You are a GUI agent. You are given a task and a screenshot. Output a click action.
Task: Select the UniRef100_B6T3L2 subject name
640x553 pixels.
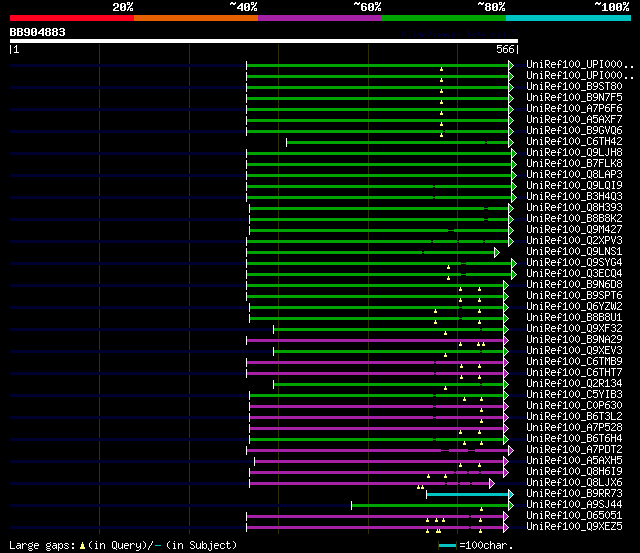pos(574,417)
